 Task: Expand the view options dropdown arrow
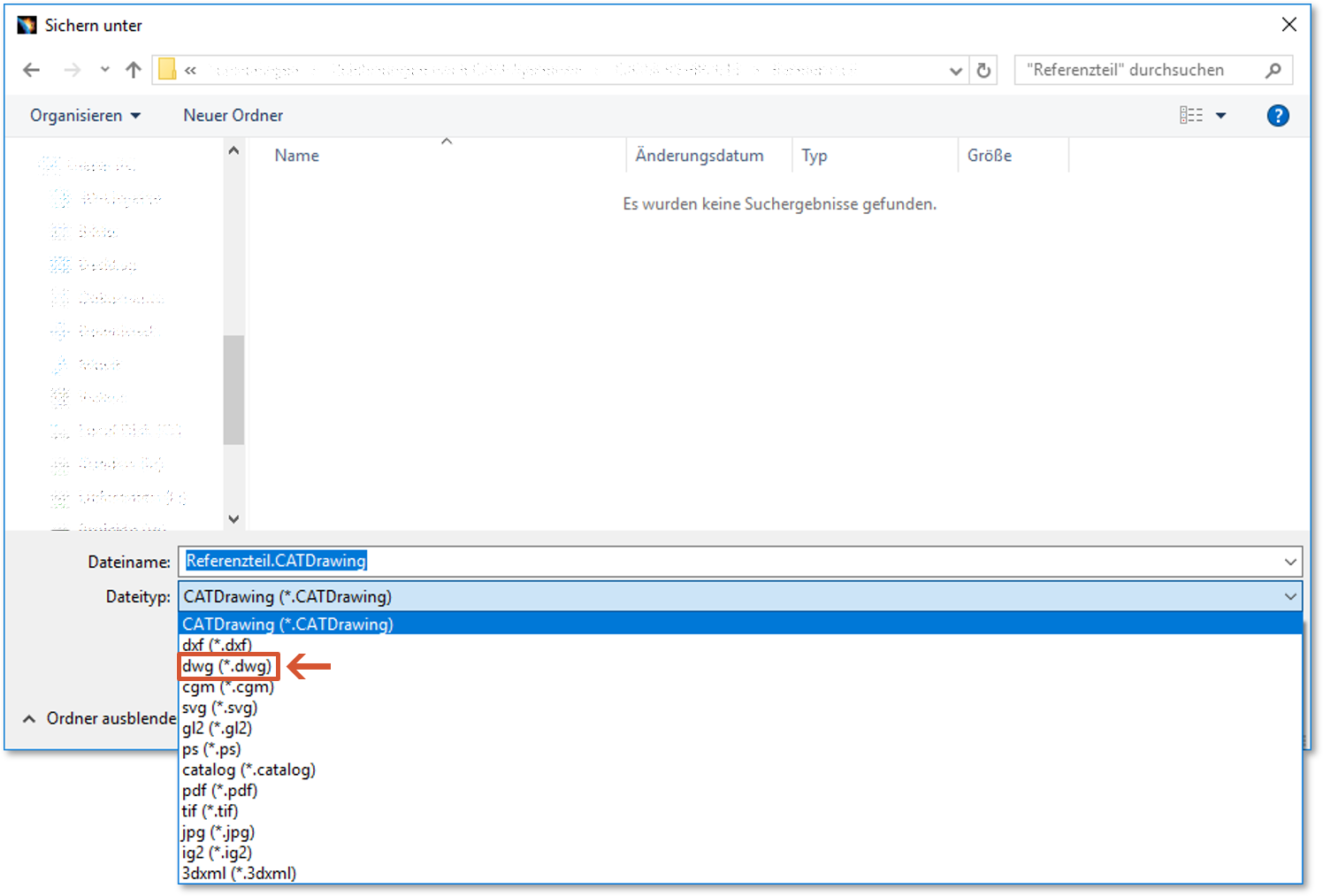click(1221, 115)
